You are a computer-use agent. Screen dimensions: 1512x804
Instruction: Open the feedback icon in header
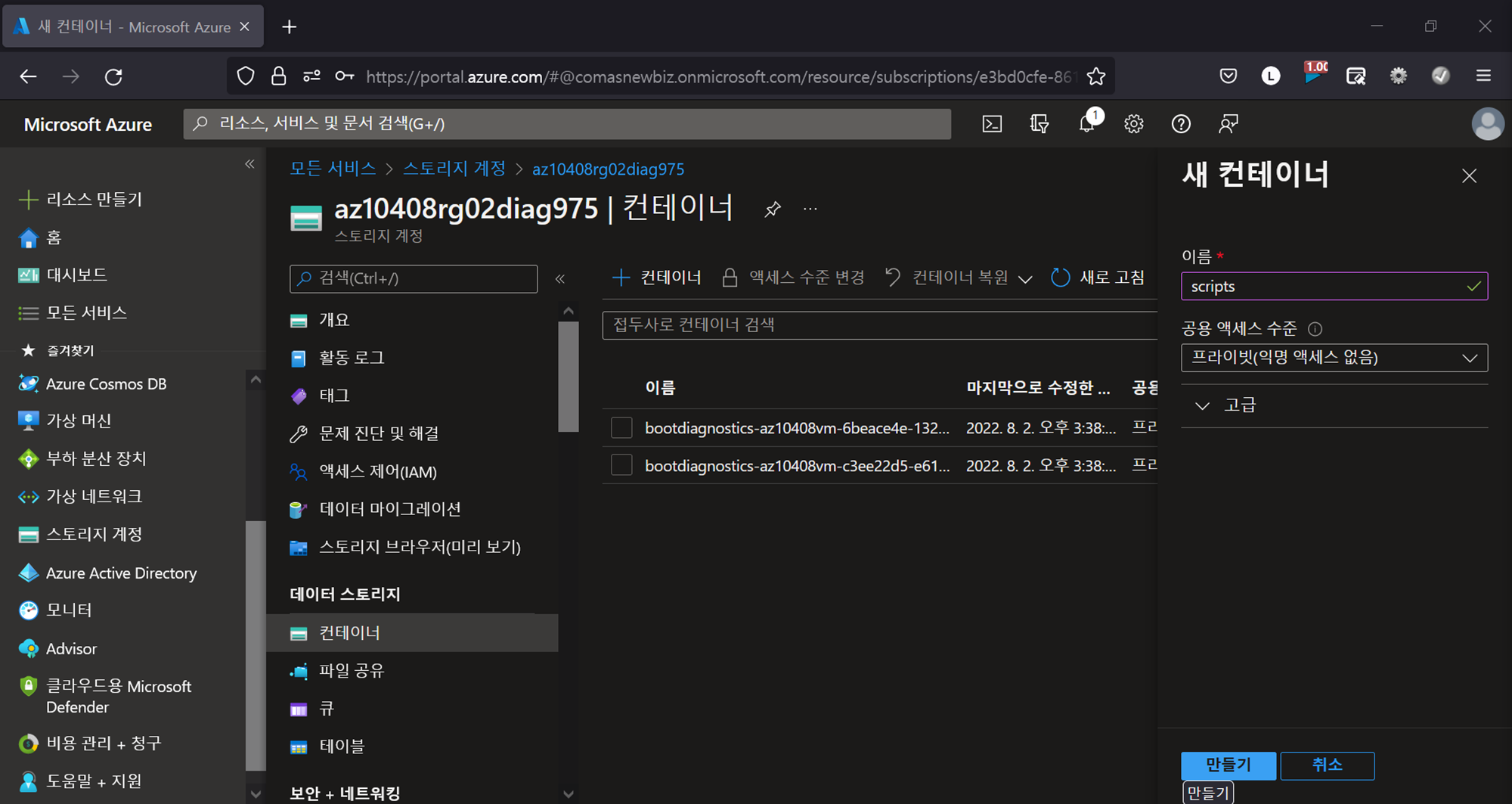tap(1228, 124)
